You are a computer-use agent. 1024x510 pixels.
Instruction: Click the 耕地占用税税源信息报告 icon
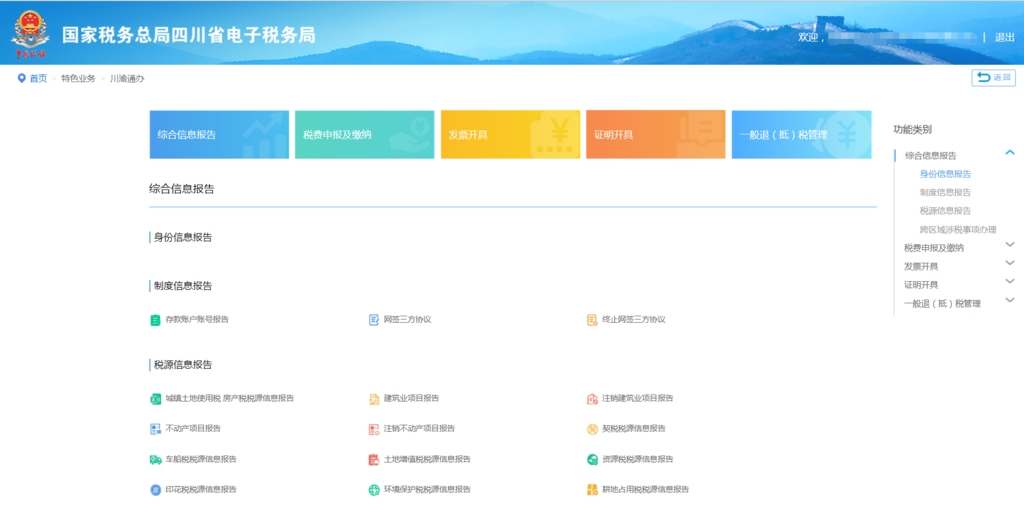click(592, 490)
